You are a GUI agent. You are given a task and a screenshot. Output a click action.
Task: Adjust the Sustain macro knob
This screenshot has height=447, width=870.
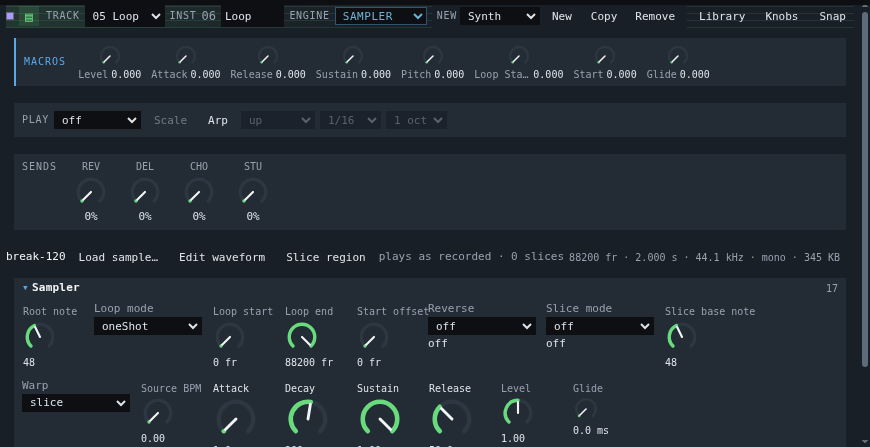pos(353,57)
